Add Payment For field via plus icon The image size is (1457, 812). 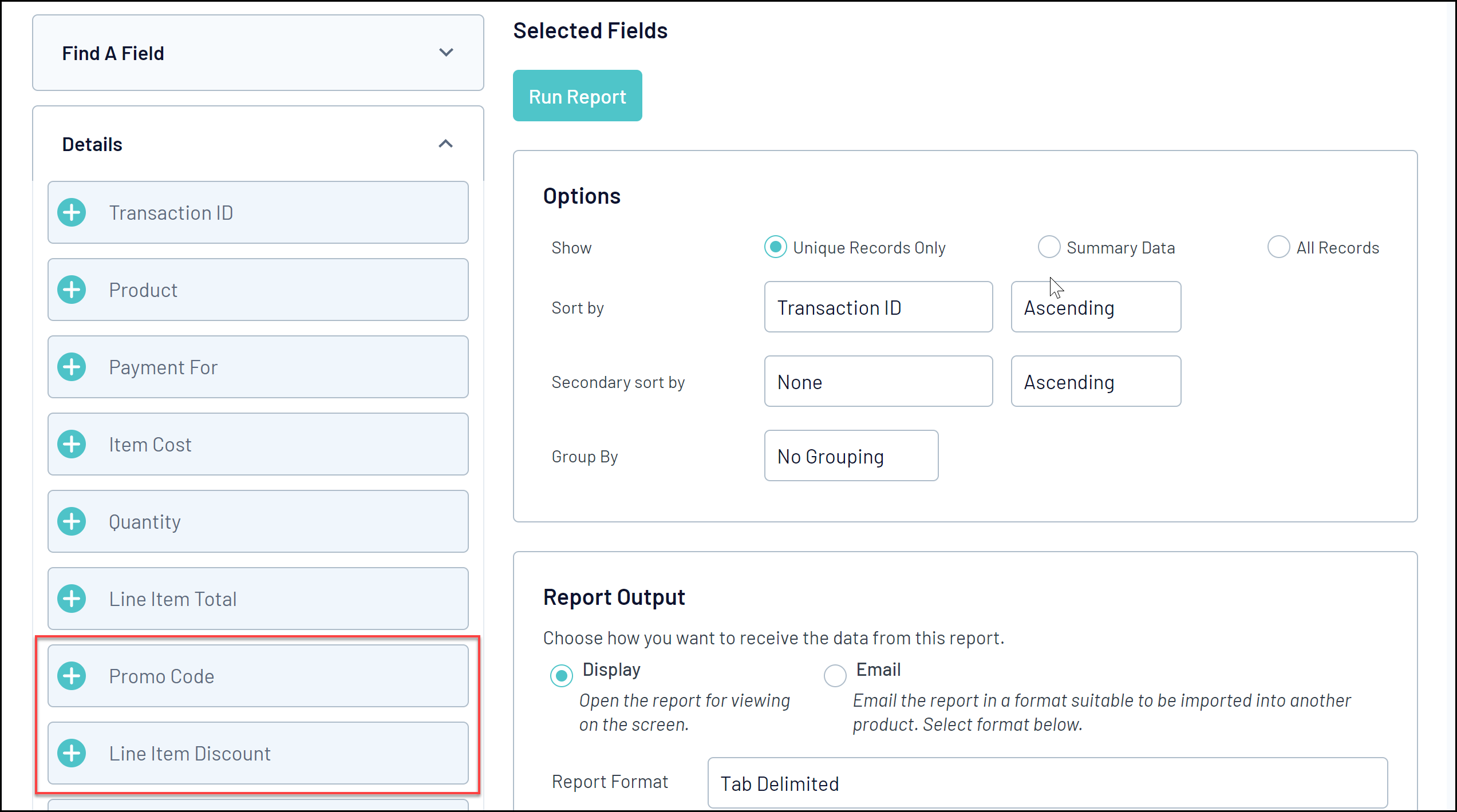click(72, 367)
